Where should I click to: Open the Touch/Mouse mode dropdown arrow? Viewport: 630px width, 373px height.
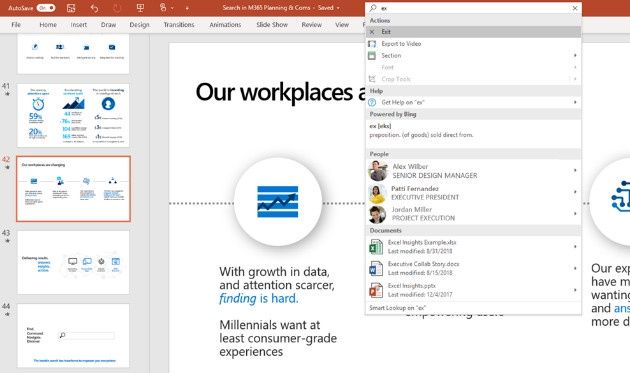tap(173, 8)
